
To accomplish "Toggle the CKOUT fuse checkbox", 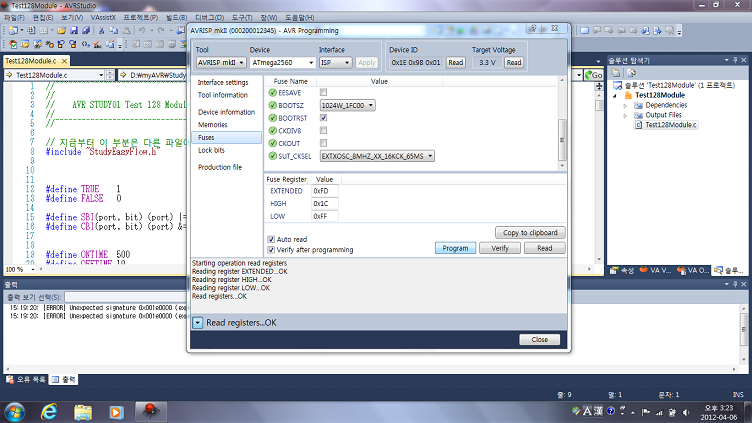I will pos(323,143).
